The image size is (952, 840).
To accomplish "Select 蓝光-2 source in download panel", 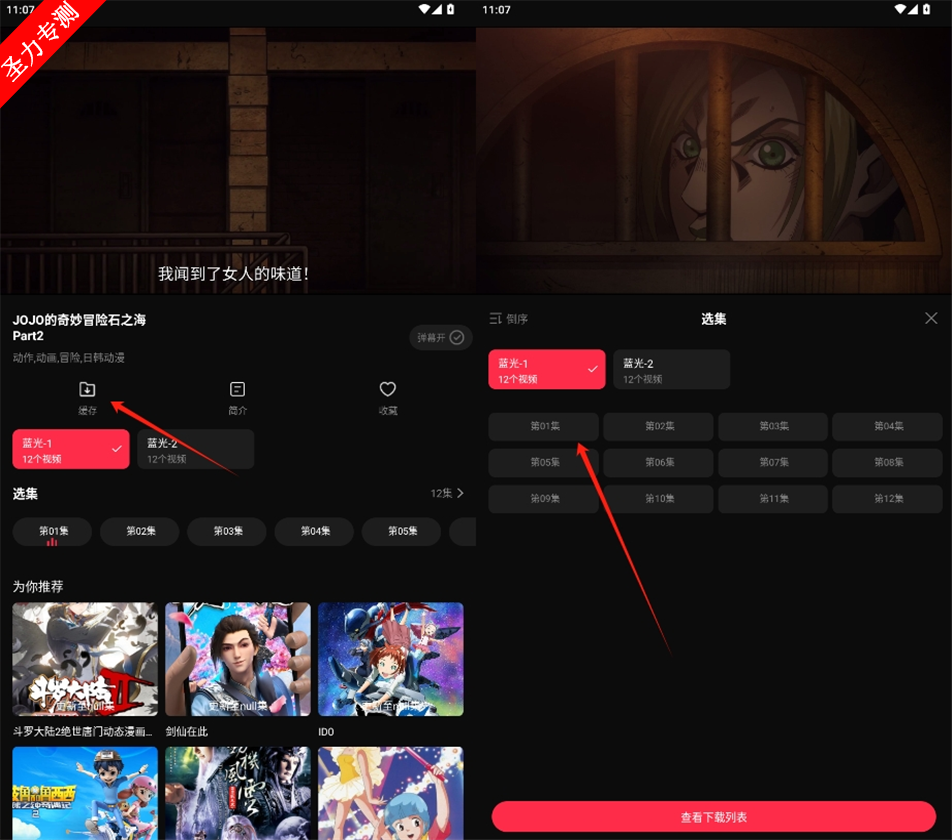I will tap(672, 369).
